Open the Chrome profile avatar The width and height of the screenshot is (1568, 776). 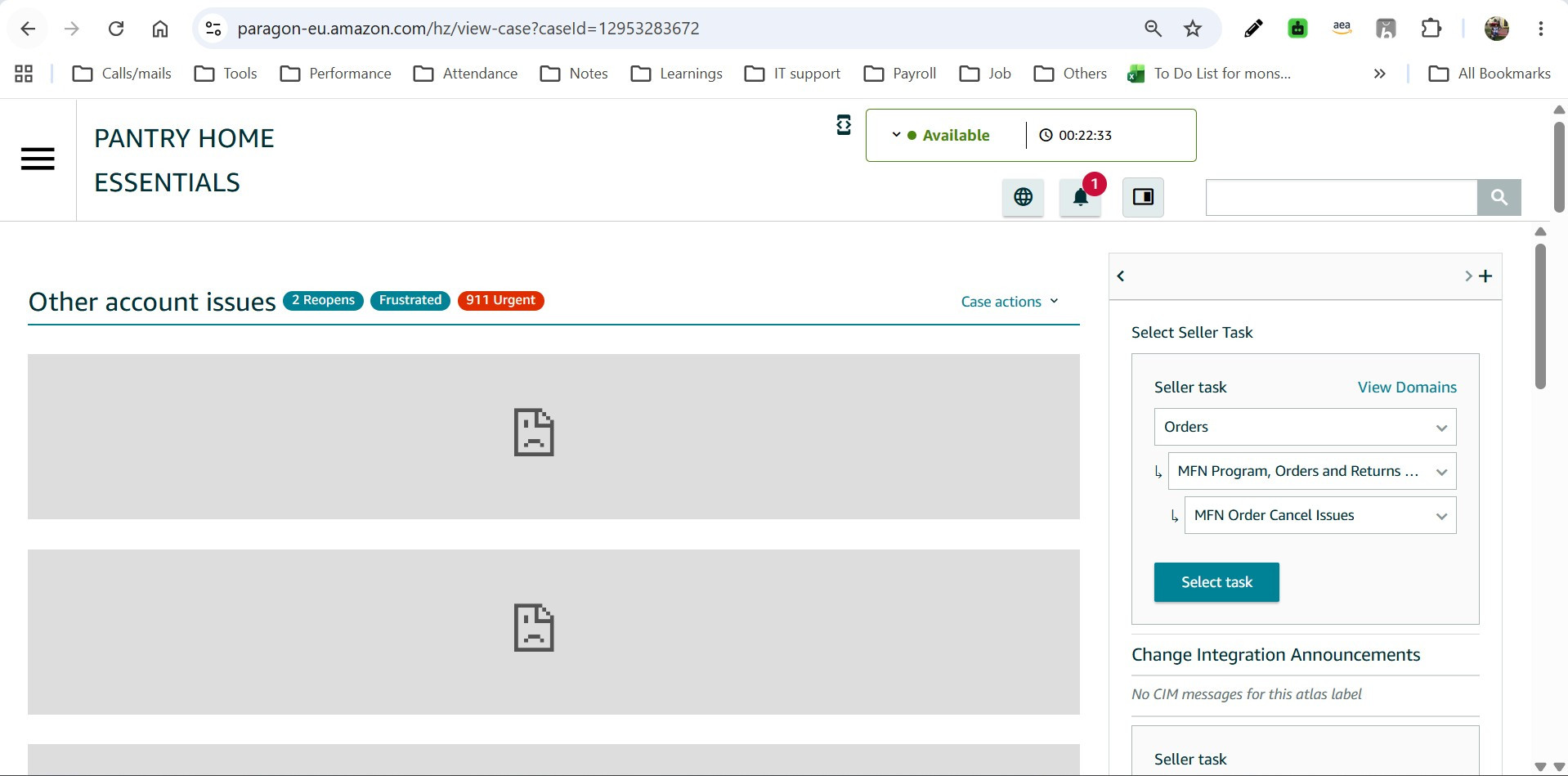pyautogui.click(x=1497, y=29)
